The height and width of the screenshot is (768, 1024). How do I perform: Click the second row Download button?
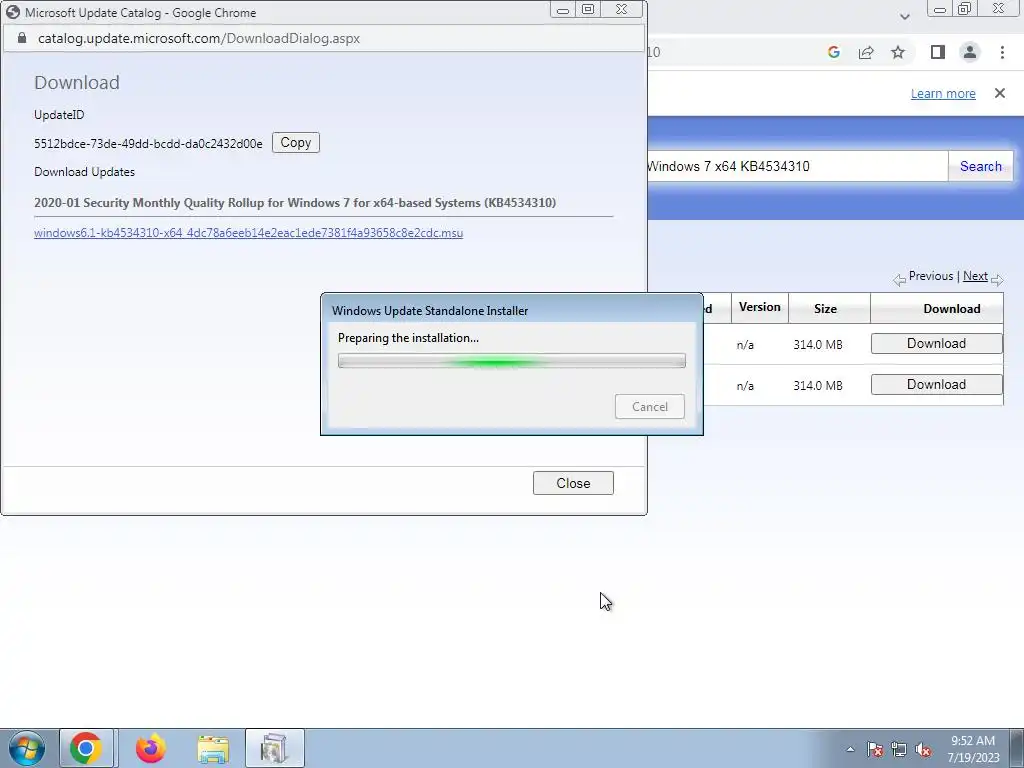point(936,385)
